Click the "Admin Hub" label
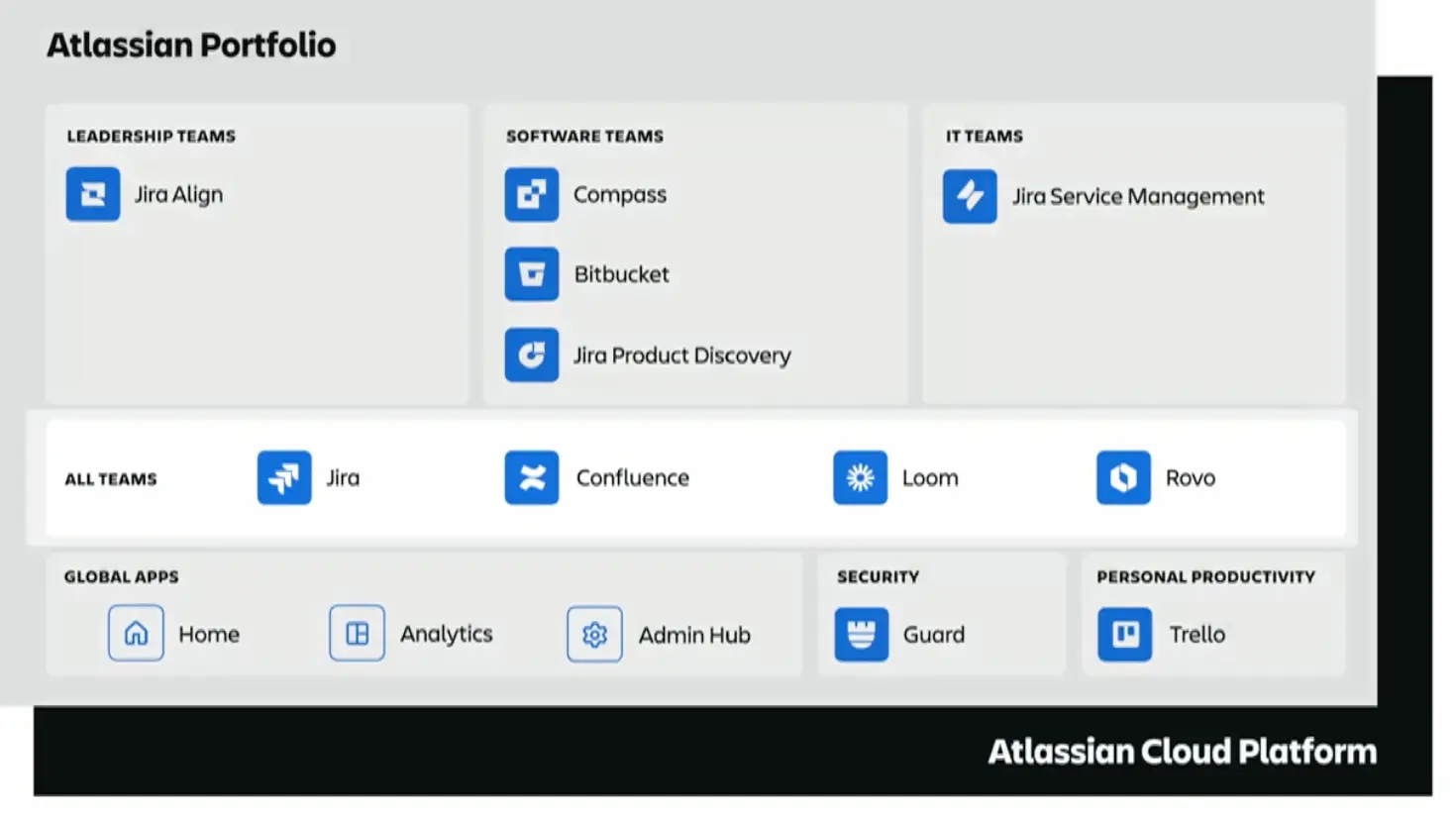1456x814 pixels. (694, 635)
